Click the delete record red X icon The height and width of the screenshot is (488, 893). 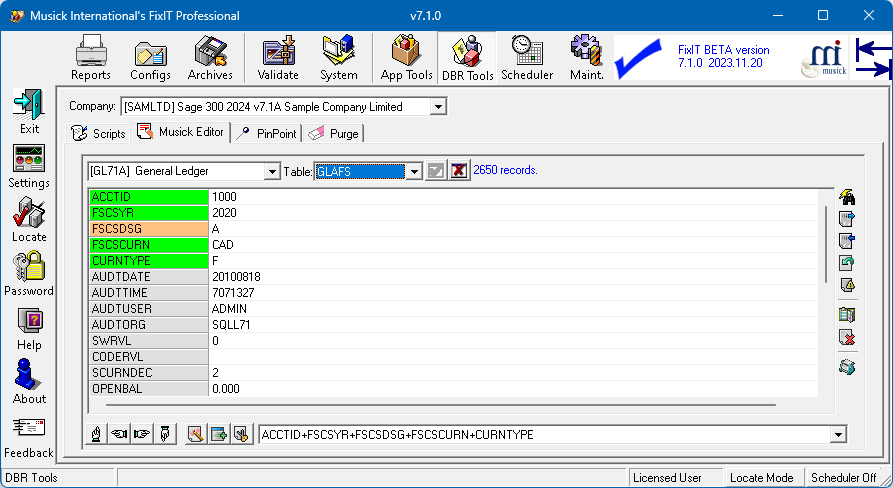pyautogui.click(x=847, y=338)
